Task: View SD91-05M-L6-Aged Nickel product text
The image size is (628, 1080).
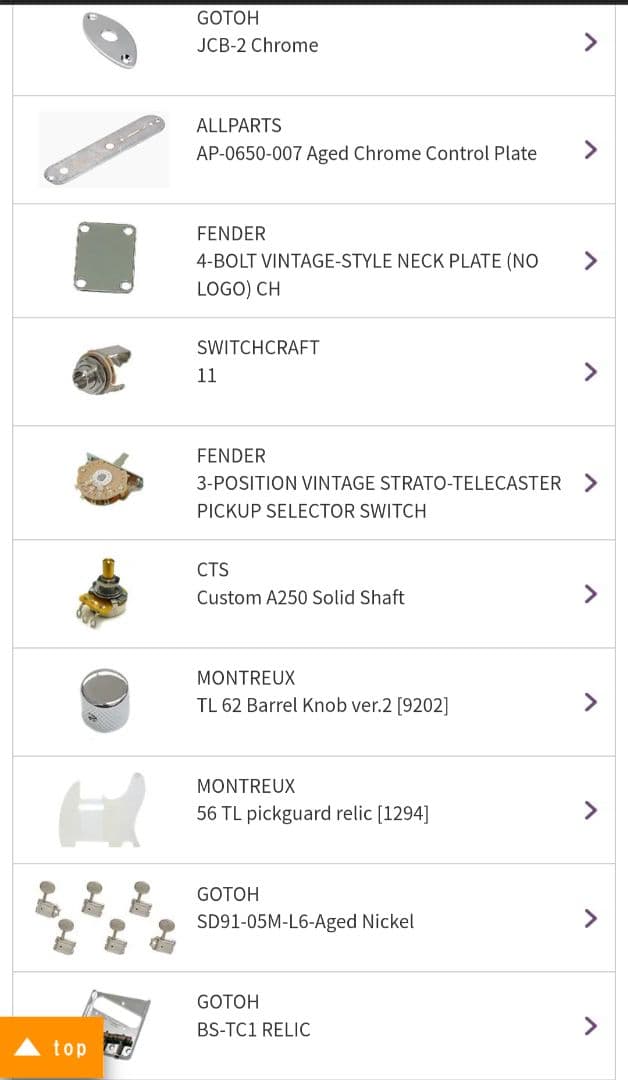Action: (305, 921)
